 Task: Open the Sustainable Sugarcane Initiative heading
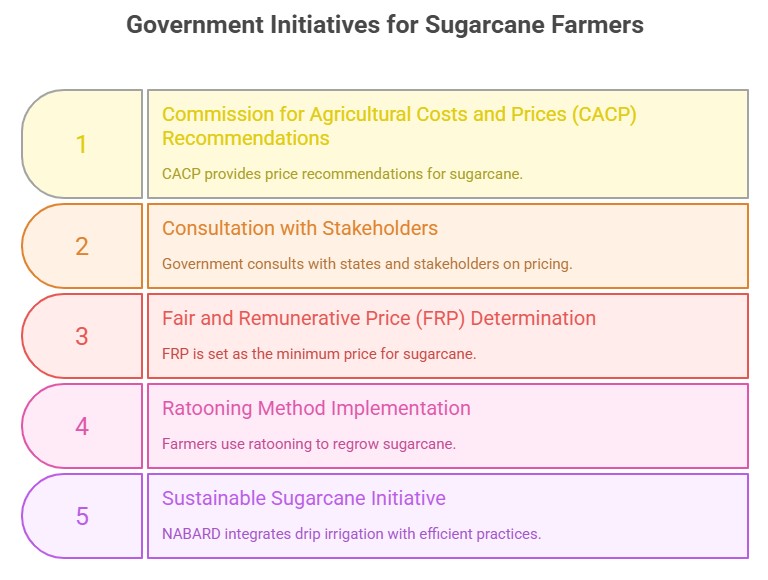[304, 498]
